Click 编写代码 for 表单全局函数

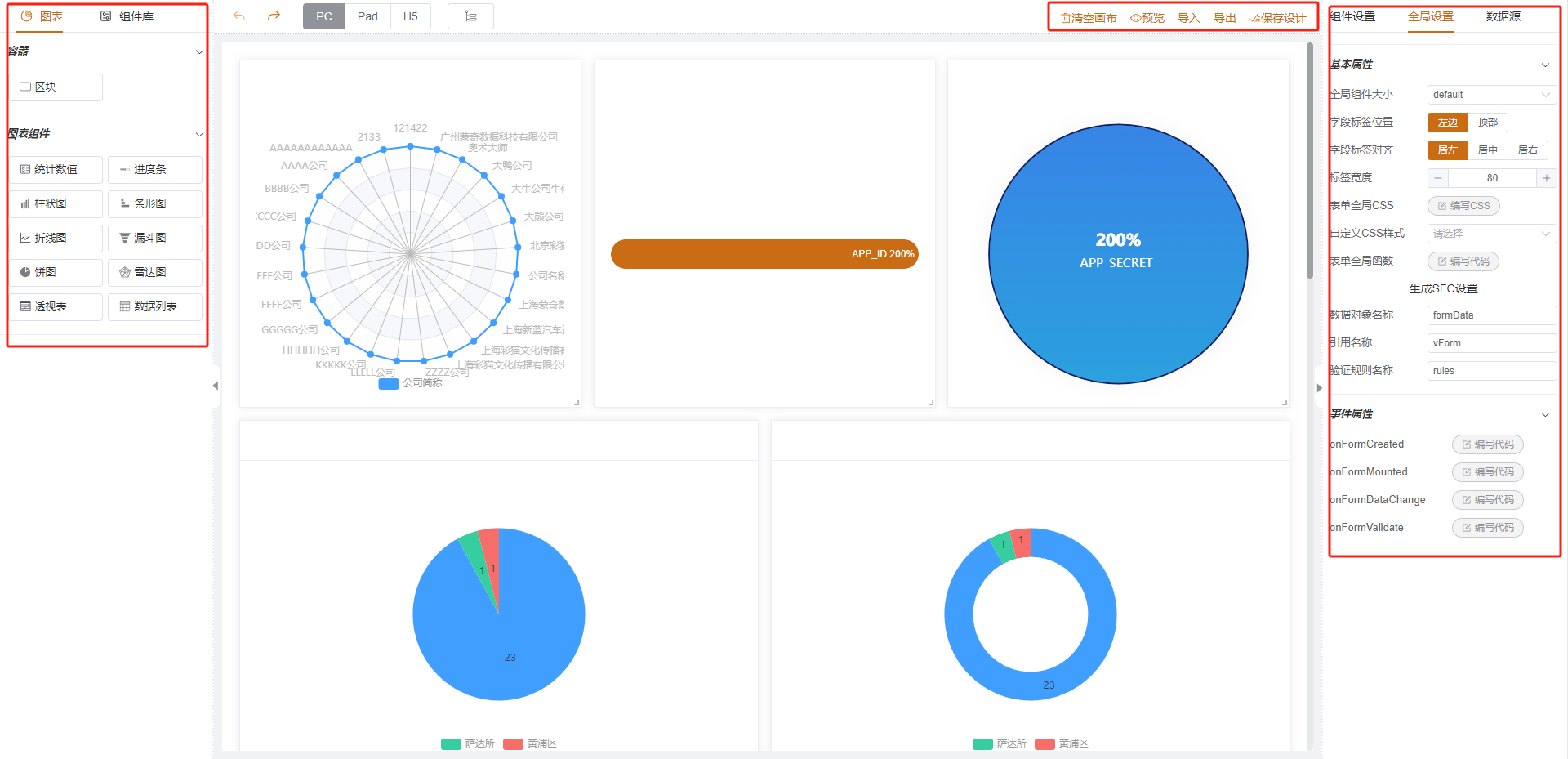(x=1463, y=261)
